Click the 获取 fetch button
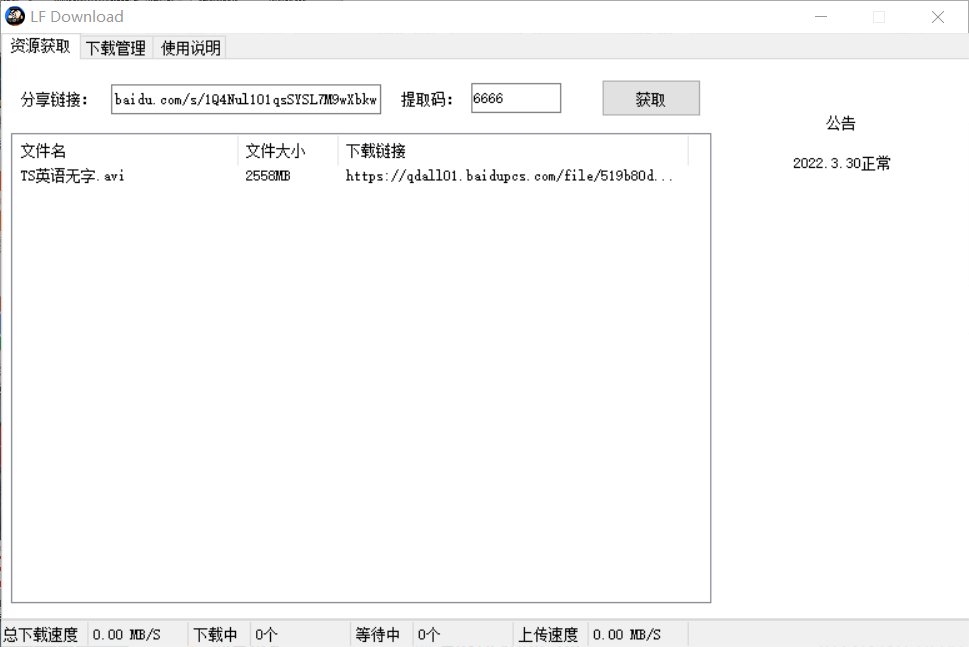The height and width of the screenshot is (647, 969). click(649, 97)
